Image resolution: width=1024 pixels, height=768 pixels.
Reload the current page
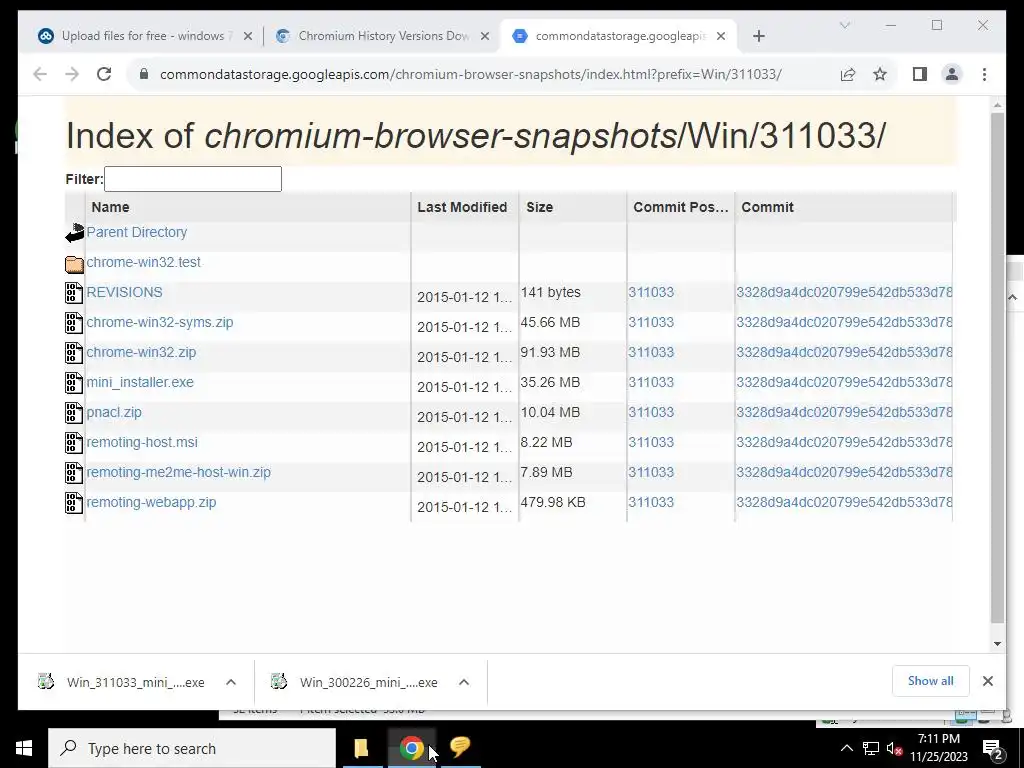(x=104, y=74)
